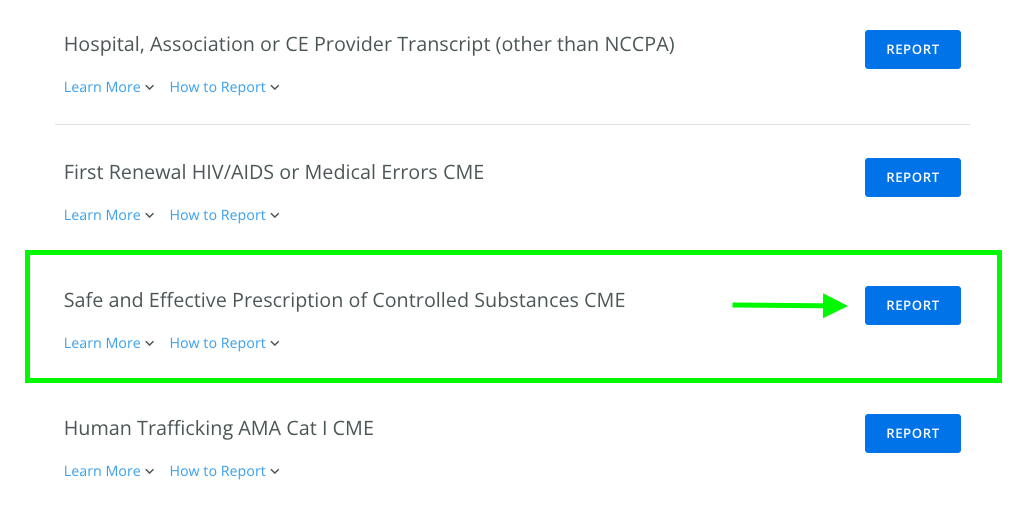The height and width of the screenshot is (507, 1025).
Task: Open Learn More under Human Trafficking CME
Action: point(102,472)
